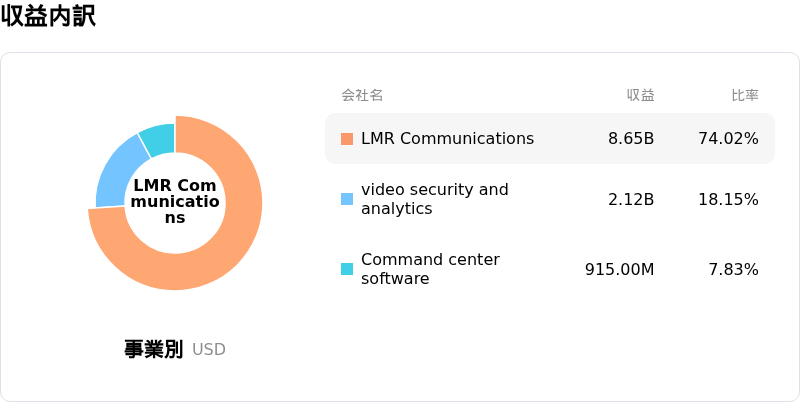Click the orange LMR Communications color swatch
The width and height of the screenshot is (800, 402).
coord(347,139)
